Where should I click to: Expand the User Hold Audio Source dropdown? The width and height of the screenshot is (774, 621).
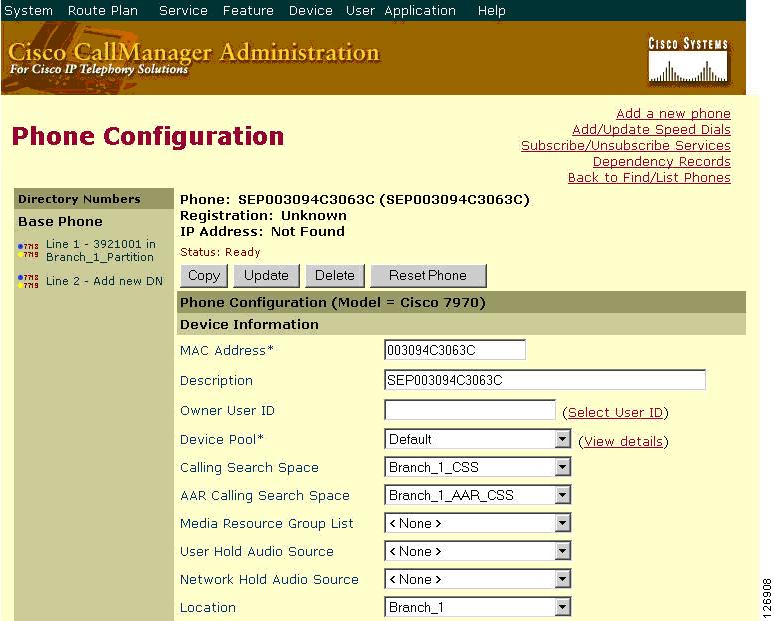pyautogui.click(x=562, y=551)
